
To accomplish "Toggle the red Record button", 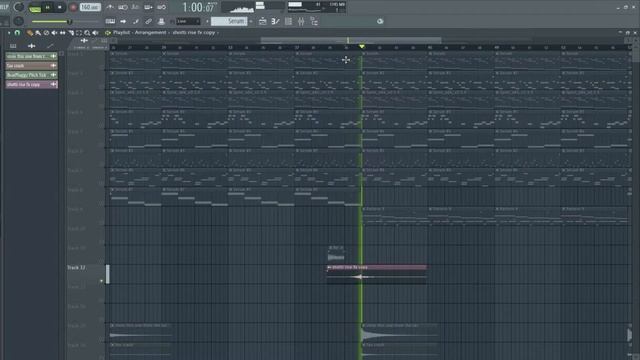I will [x=73, y=7].
